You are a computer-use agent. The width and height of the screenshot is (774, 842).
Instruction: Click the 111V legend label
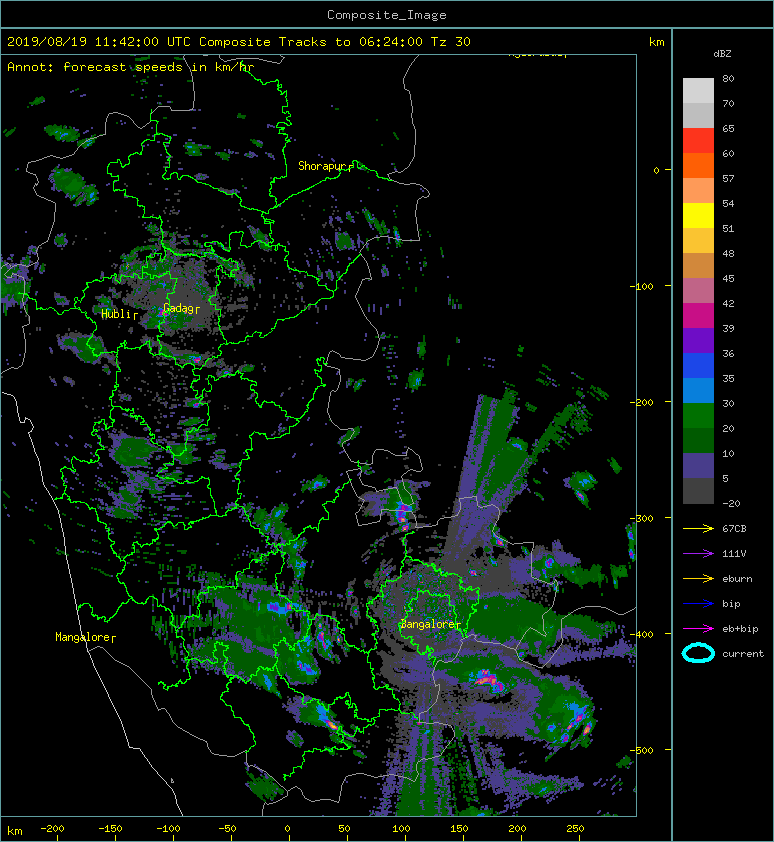coord(734,554)
